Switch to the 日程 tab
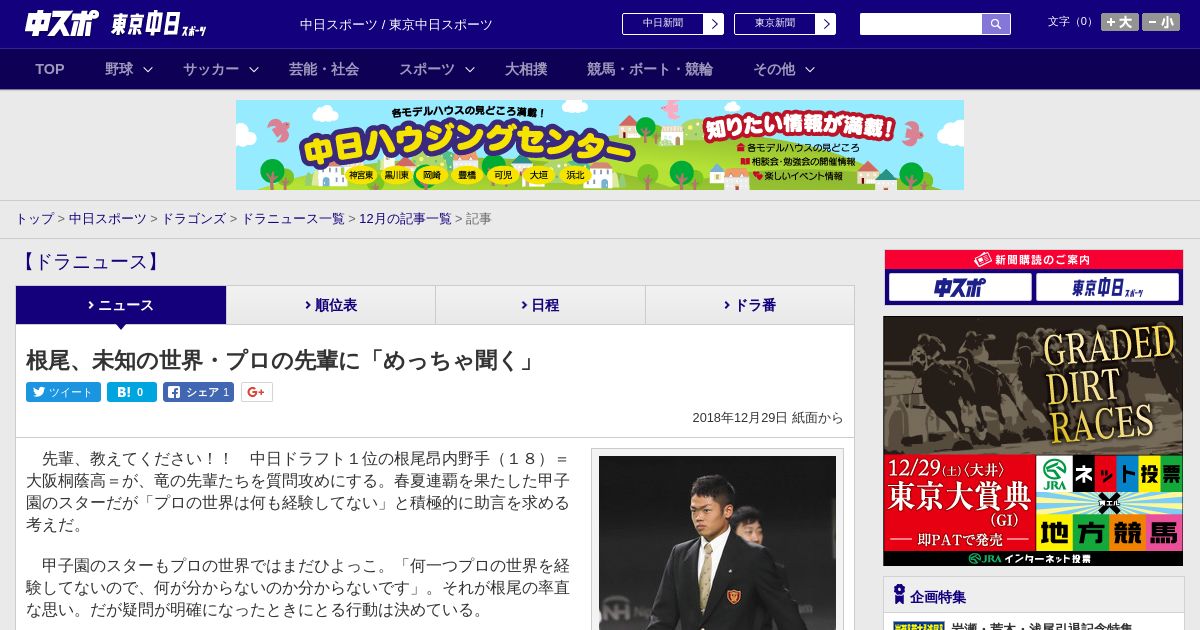 [x=540, y=305]
